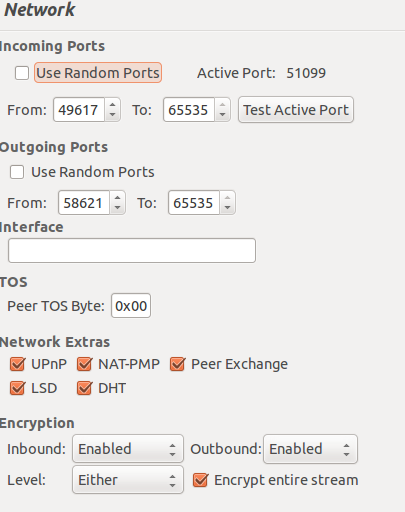Screen dimensions: 405x512
Task: Untick the LSD checkbox
Action: coord(17,388)
